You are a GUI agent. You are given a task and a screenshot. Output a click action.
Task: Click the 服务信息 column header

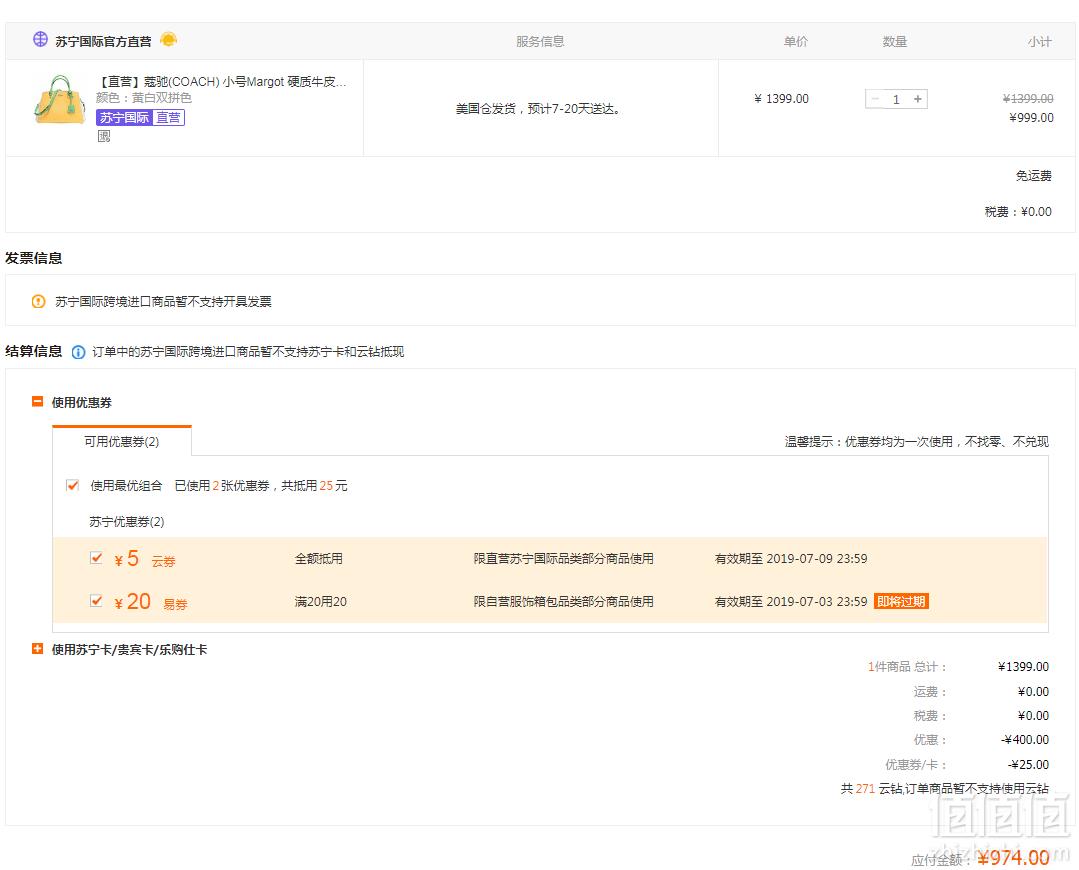[x=540, y=41]
